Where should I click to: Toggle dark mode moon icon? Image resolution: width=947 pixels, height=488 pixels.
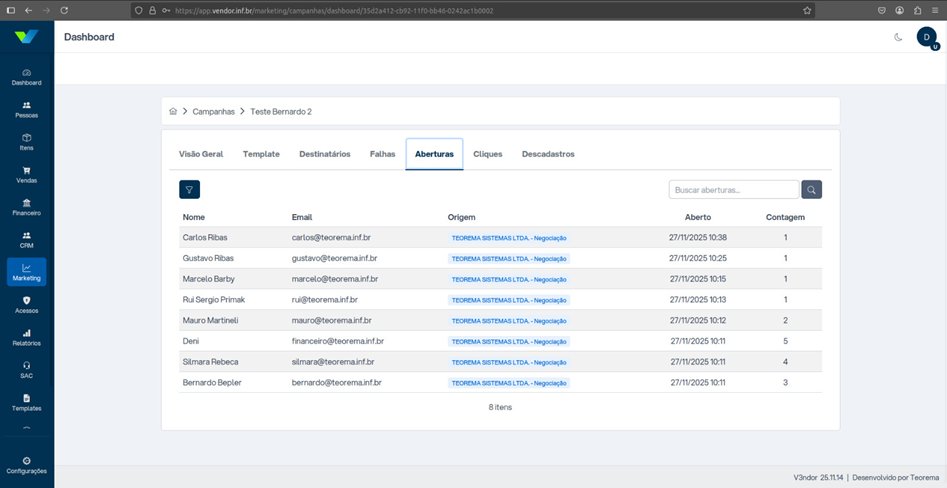[x=898, y=37]
